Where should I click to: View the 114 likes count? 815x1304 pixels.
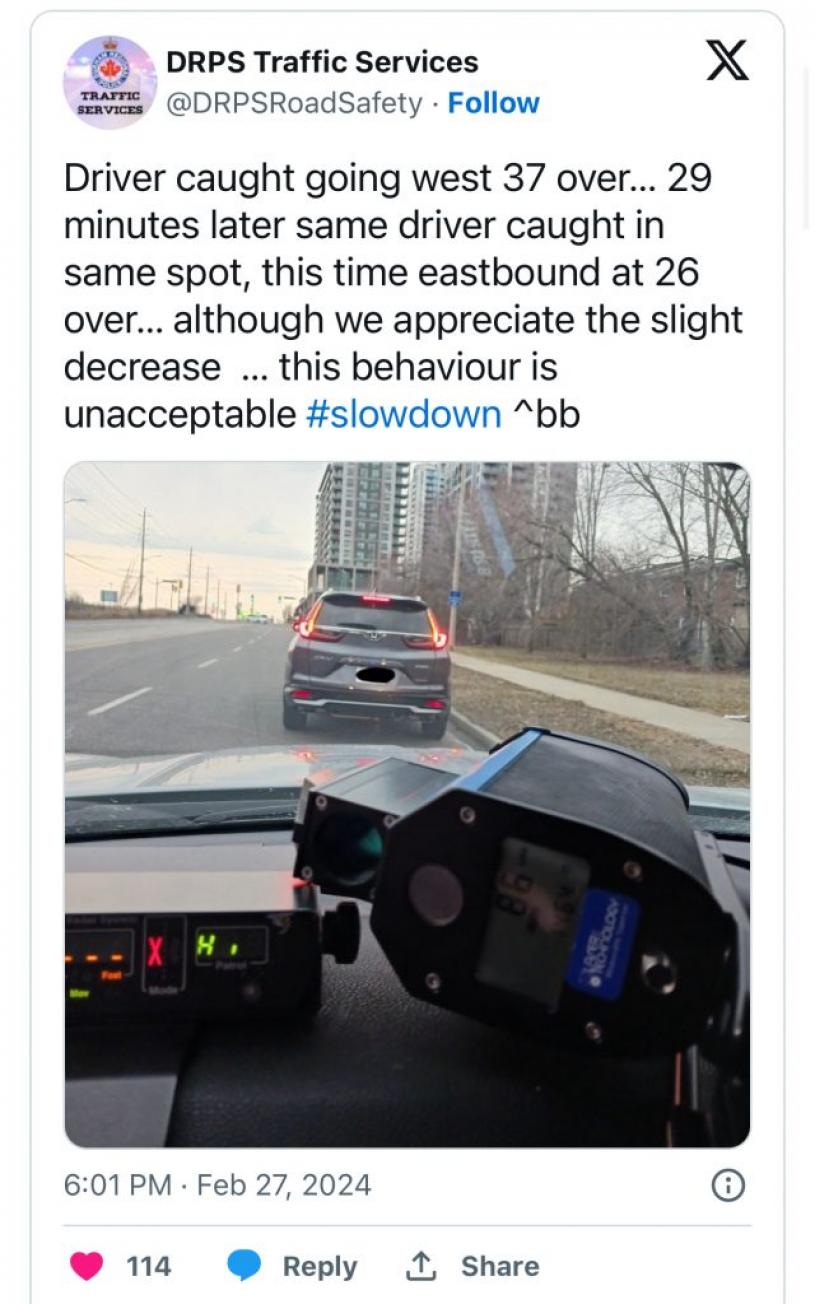point(149,1266)
